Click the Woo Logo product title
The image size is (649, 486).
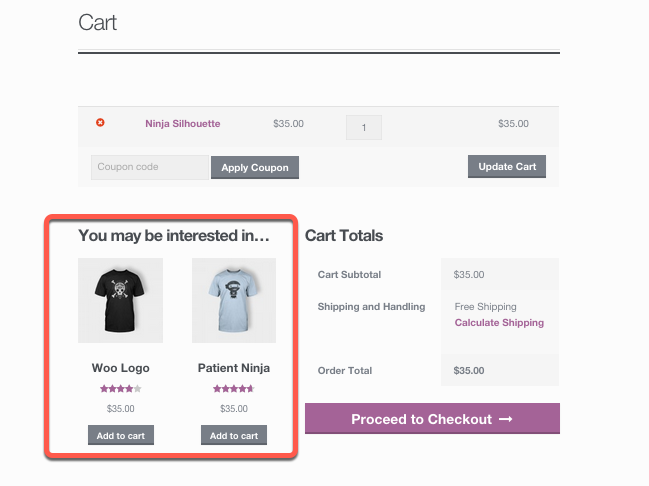[121, 368]
